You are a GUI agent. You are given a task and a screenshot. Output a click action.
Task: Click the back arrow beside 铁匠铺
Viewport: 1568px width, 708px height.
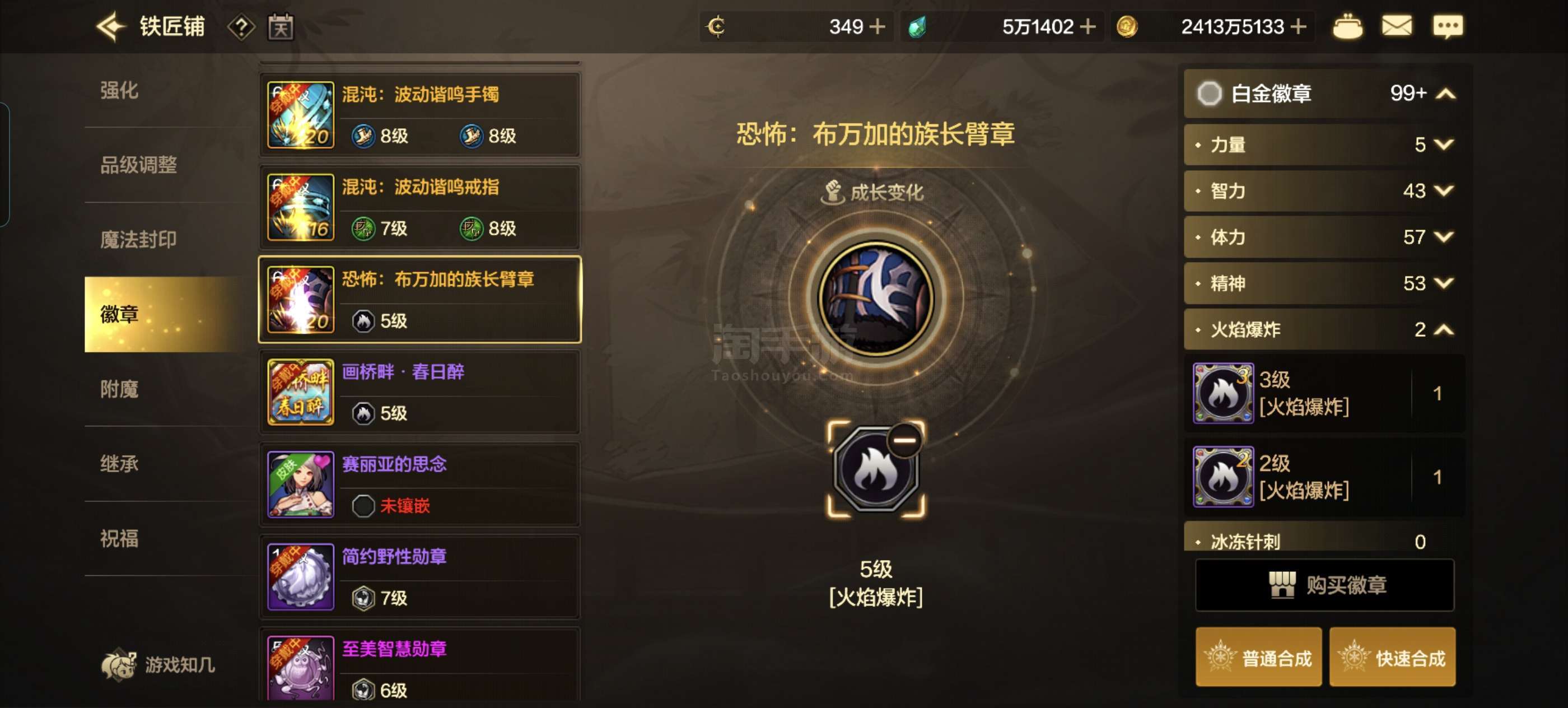pos(111,27)
